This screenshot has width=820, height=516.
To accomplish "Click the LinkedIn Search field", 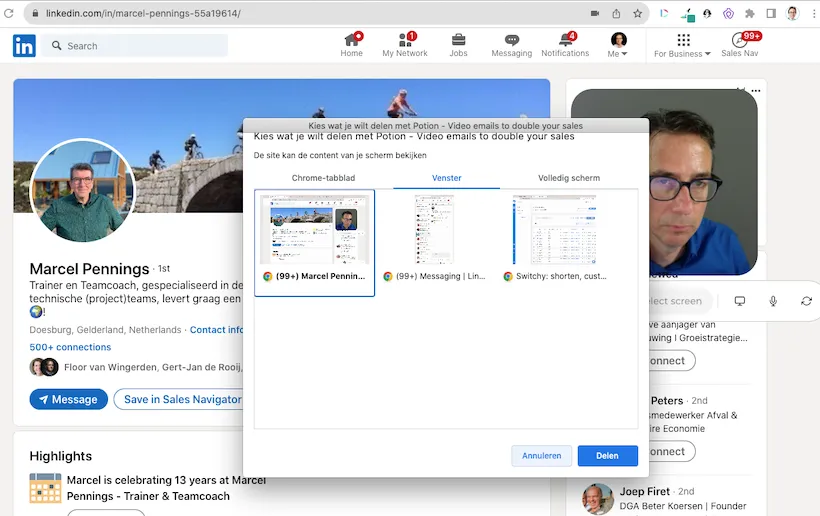I will (x=134, y=45).
